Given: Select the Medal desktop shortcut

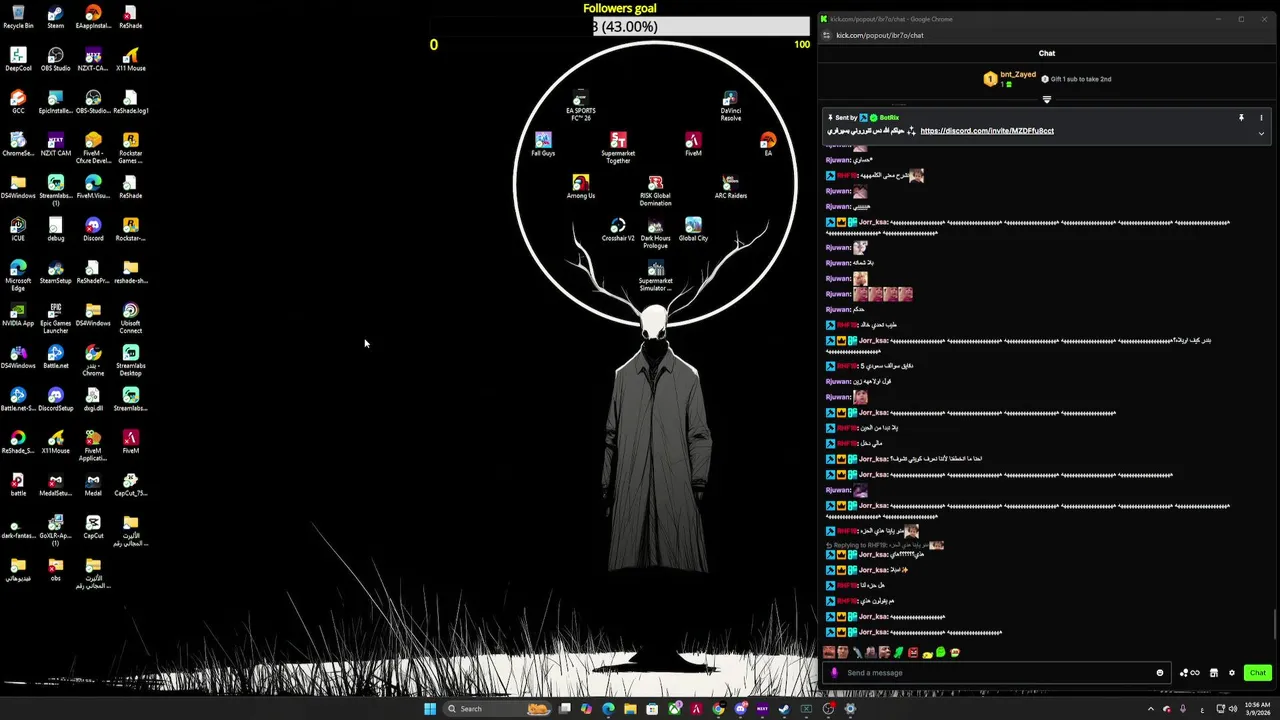Looking at the screenshot, I should (x=93, y=485).
